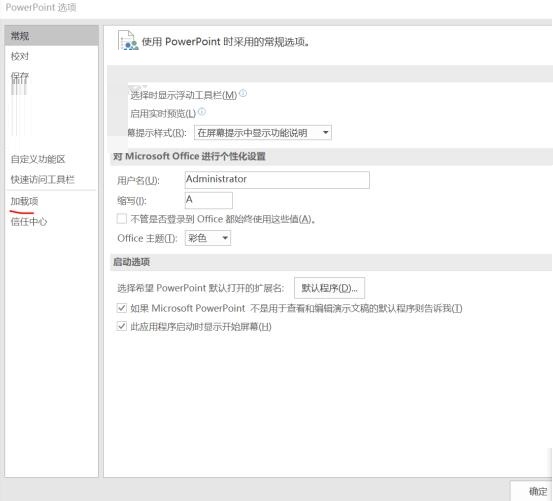Viewport: 553px width, 501px height.
Task: Click the 确定 button
Action: (x=532, y=490)
